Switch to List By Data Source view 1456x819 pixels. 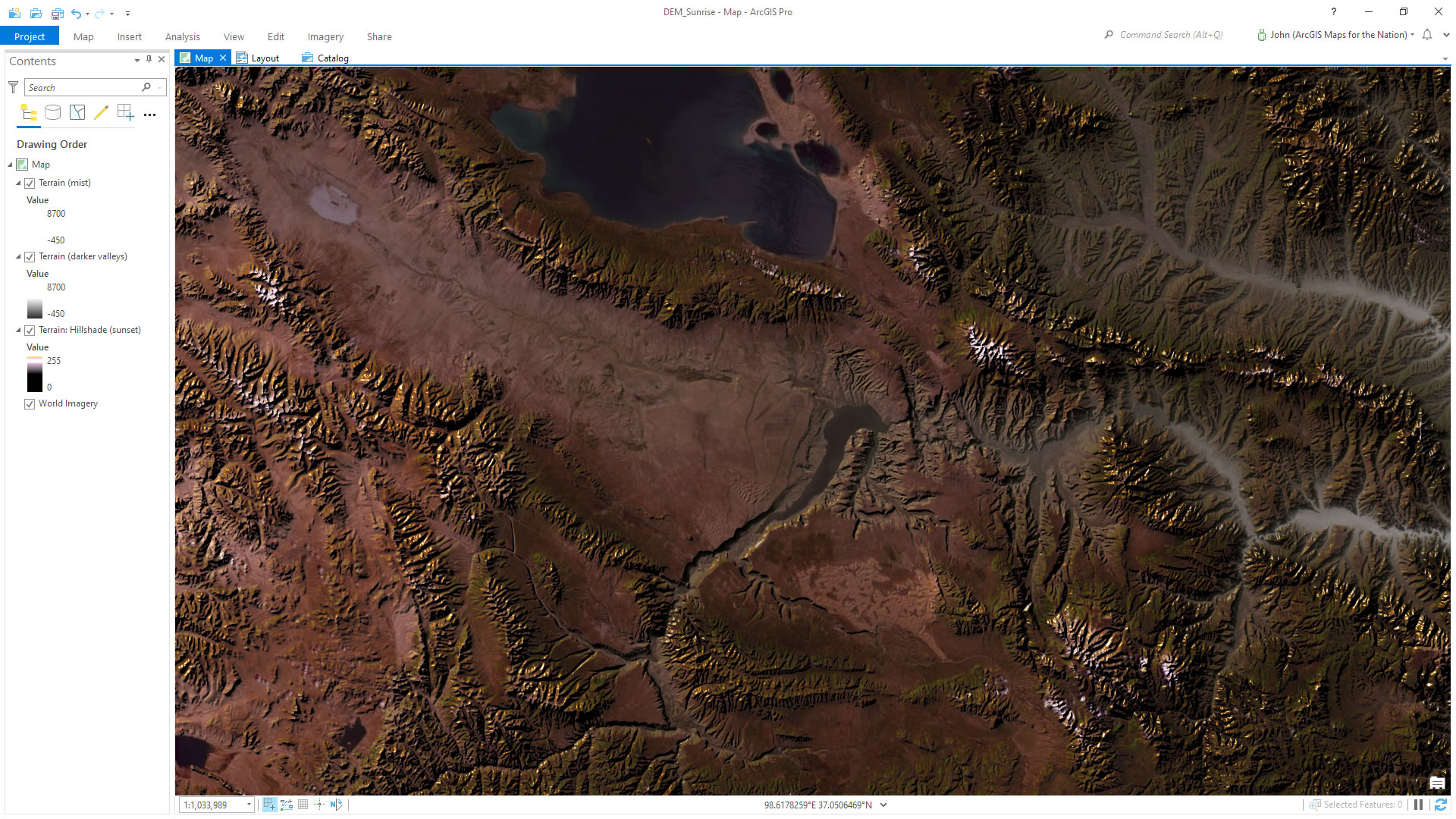tap(52, 113)
